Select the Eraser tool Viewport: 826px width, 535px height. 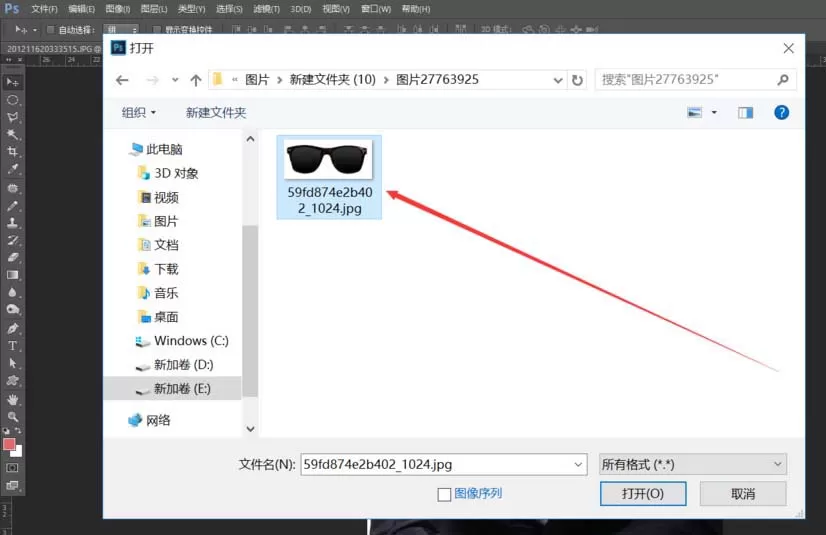(12, 257)
